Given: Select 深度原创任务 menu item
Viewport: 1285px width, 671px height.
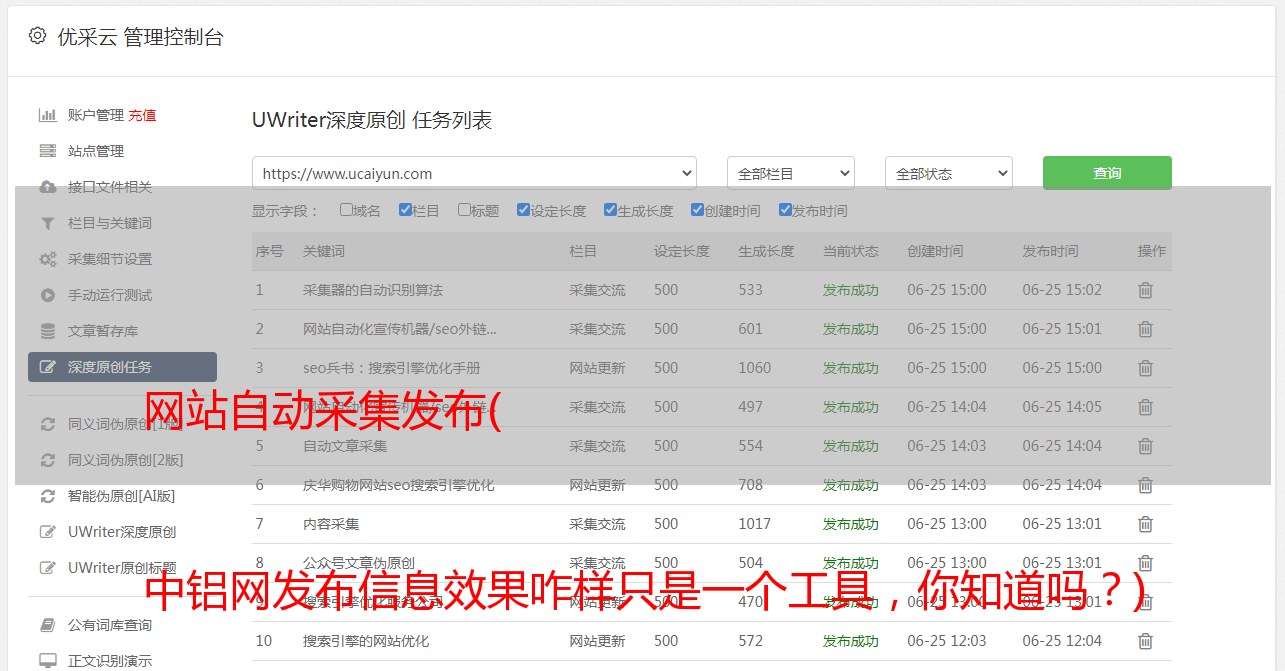Looking at the screenshot, I should (122, 367).
